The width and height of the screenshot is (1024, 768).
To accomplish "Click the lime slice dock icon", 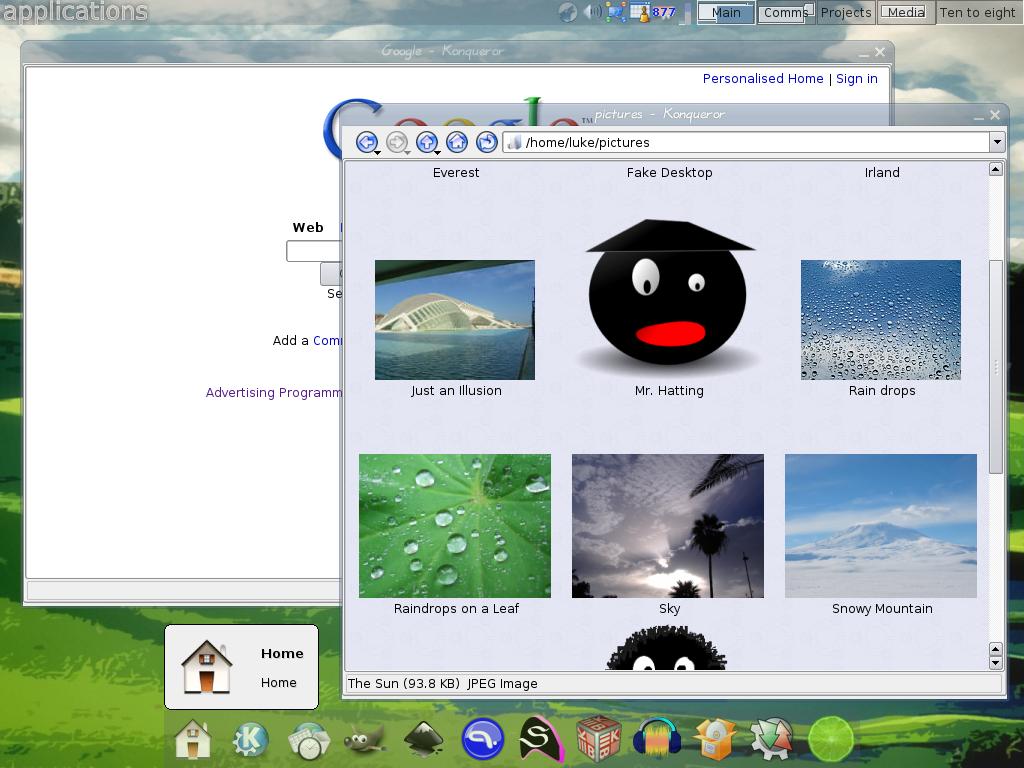I will tap(831, 739).
